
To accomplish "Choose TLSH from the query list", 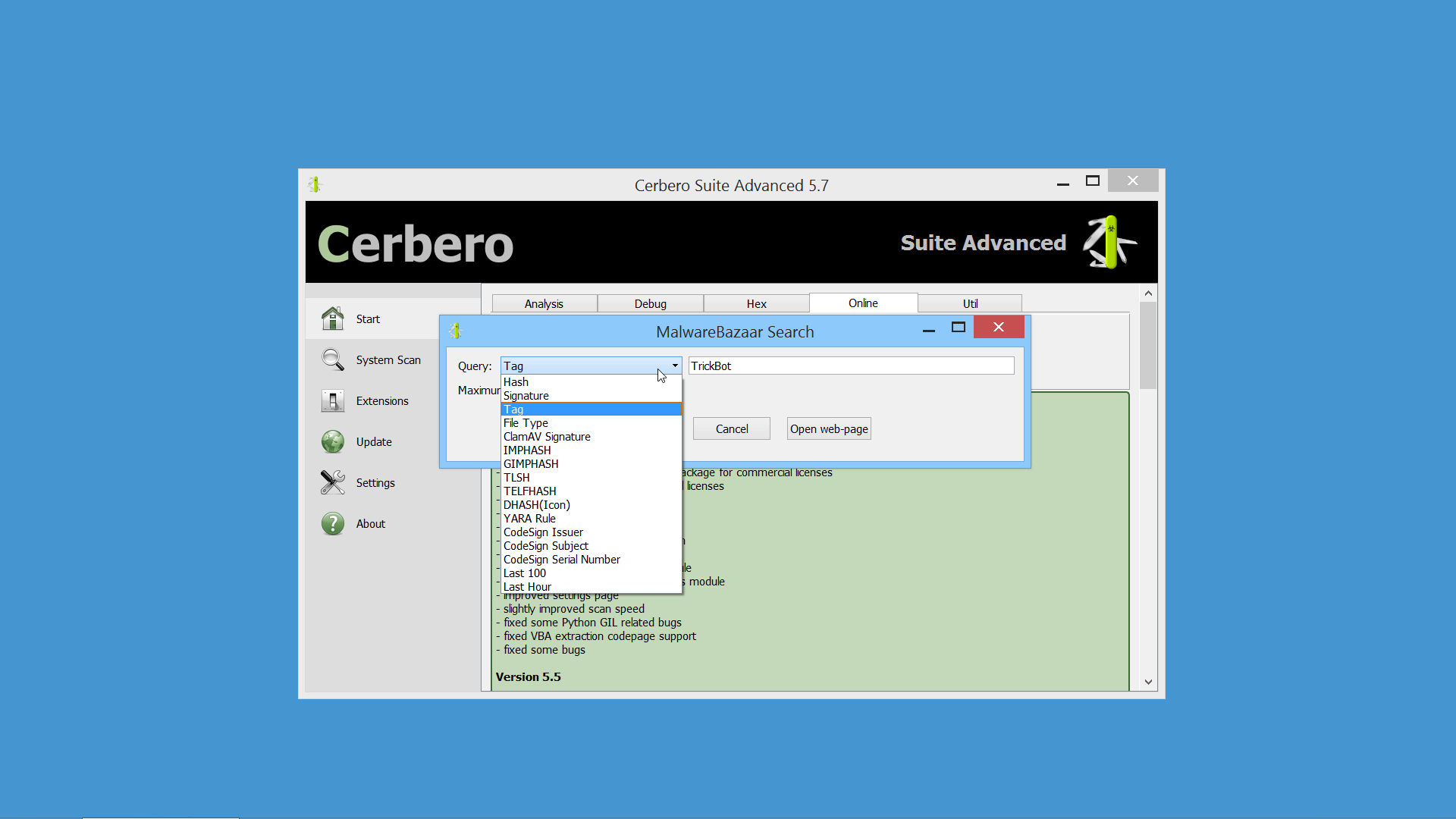I will pyautogui.click(x=591, y=478).
